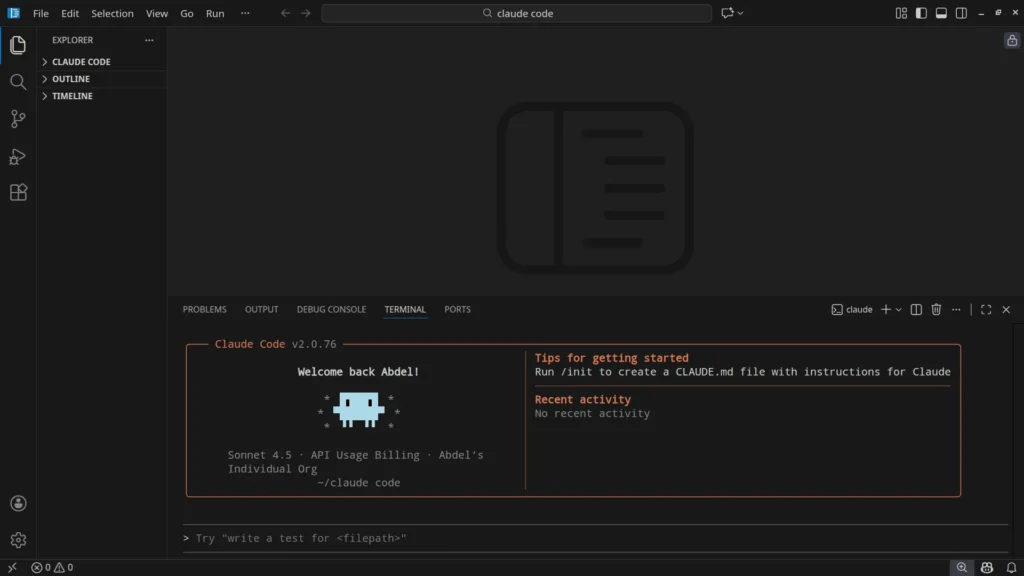Open the Extensions view
Viewport: 1024px width, 576px height.
pos(18,193)
